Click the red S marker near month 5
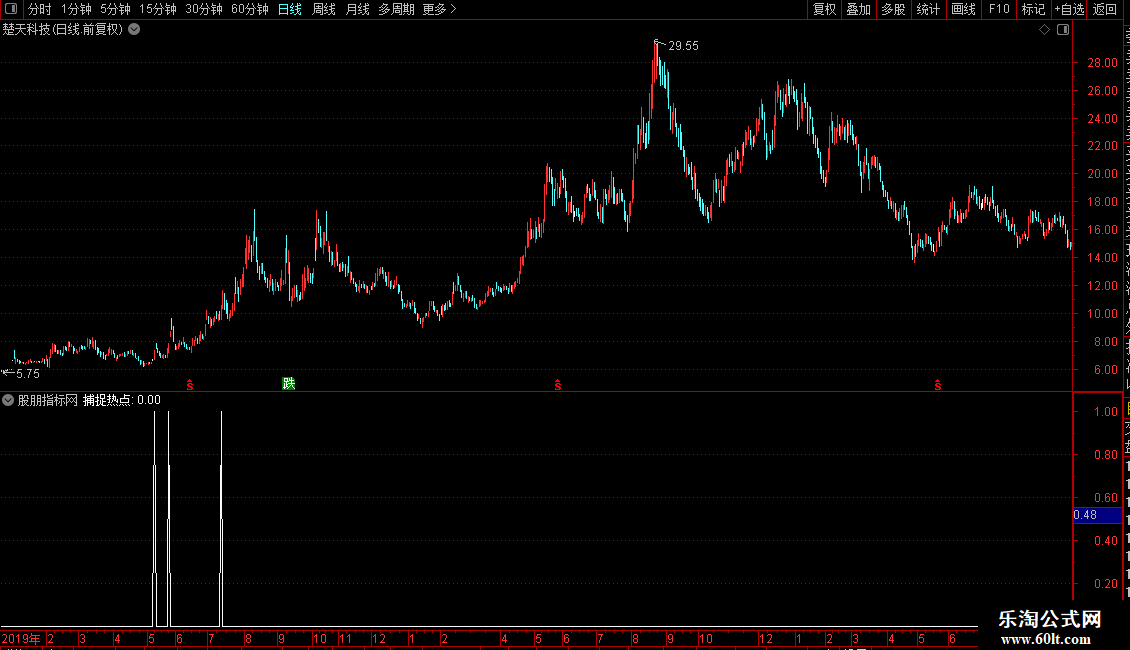1130x650 pixels. click(x=558, y=386)
